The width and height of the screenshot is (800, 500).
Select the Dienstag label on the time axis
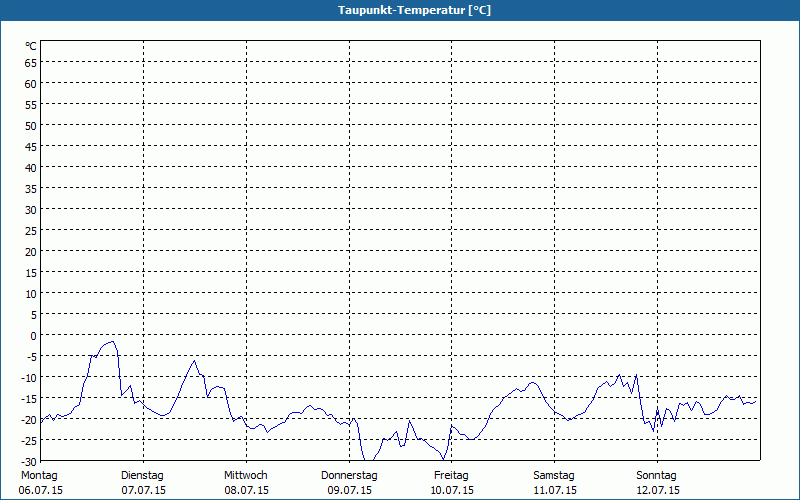(x=142, y=475)
